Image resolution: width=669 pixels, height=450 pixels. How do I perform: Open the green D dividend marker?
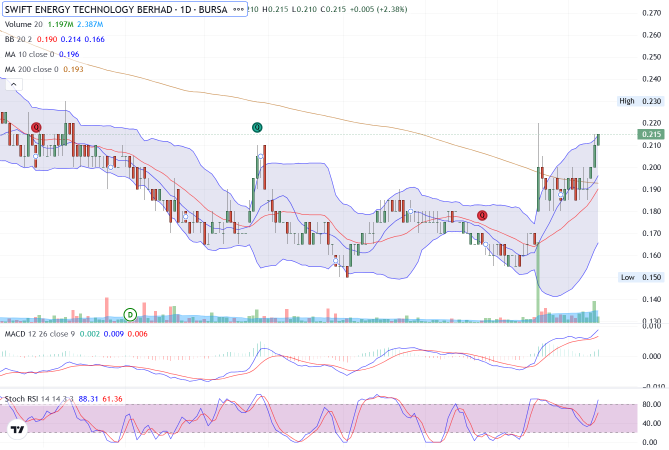coord(130,315)
